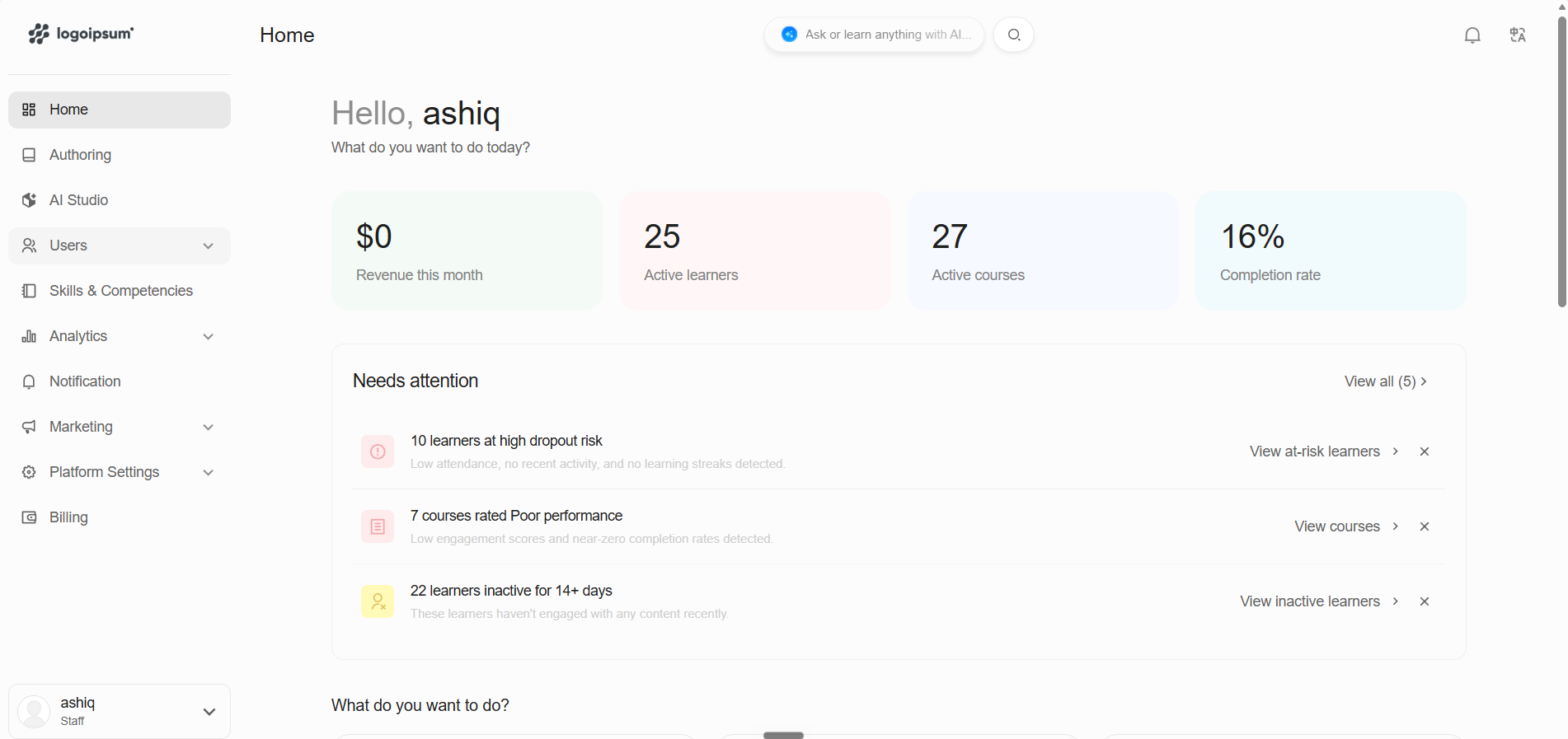Click '10 learners at high dropout risk' text

[x=506, y=441]
